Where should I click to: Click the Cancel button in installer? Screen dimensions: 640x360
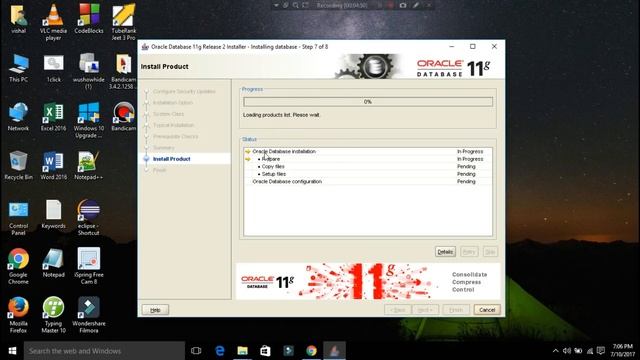point(487,310)
